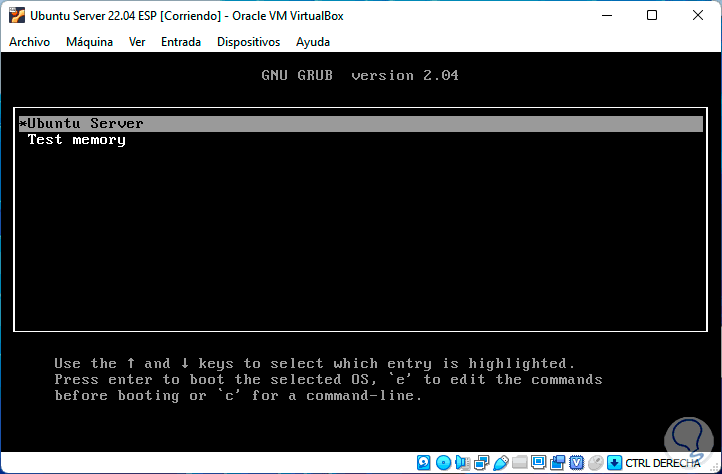This screenshot has height=474, width=722.
Task: Click the resize grip in the status bar corner
Action: point(713,465)
